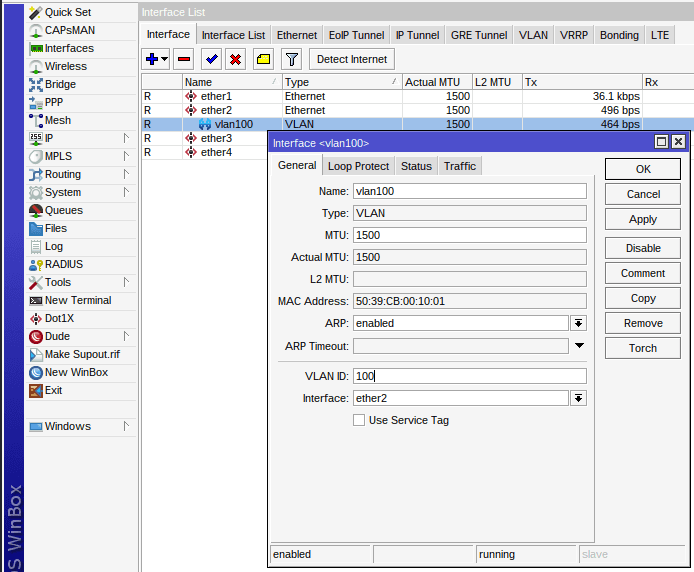The image size is (694, 572).
Task: Open the ARP mode dropdown
Action: pyautogui.click(x=578, y=323)
